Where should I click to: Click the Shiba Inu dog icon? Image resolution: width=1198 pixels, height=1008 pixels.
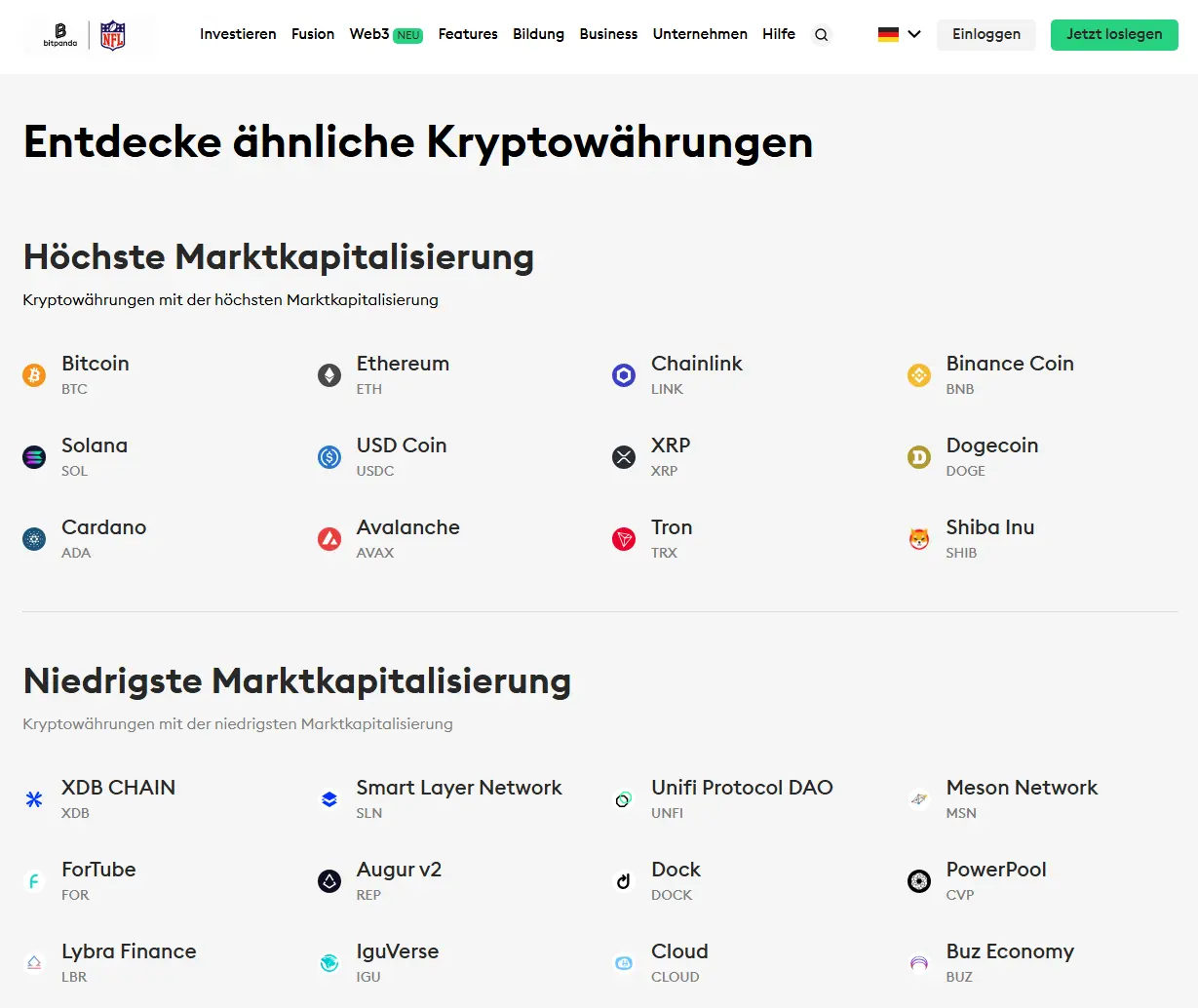919,538
